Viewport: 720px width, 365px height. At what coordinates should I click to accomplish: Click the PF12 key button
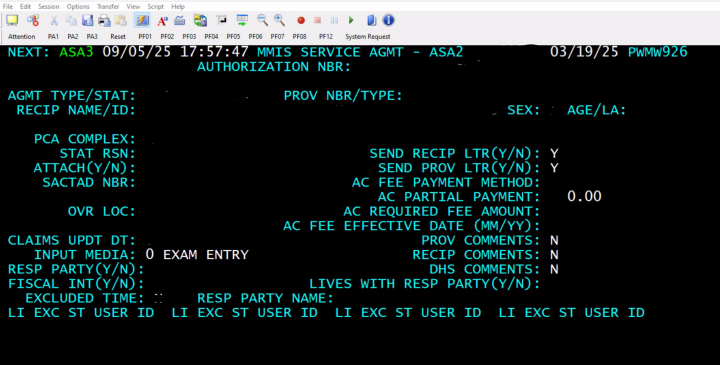(x=326, y=36)
